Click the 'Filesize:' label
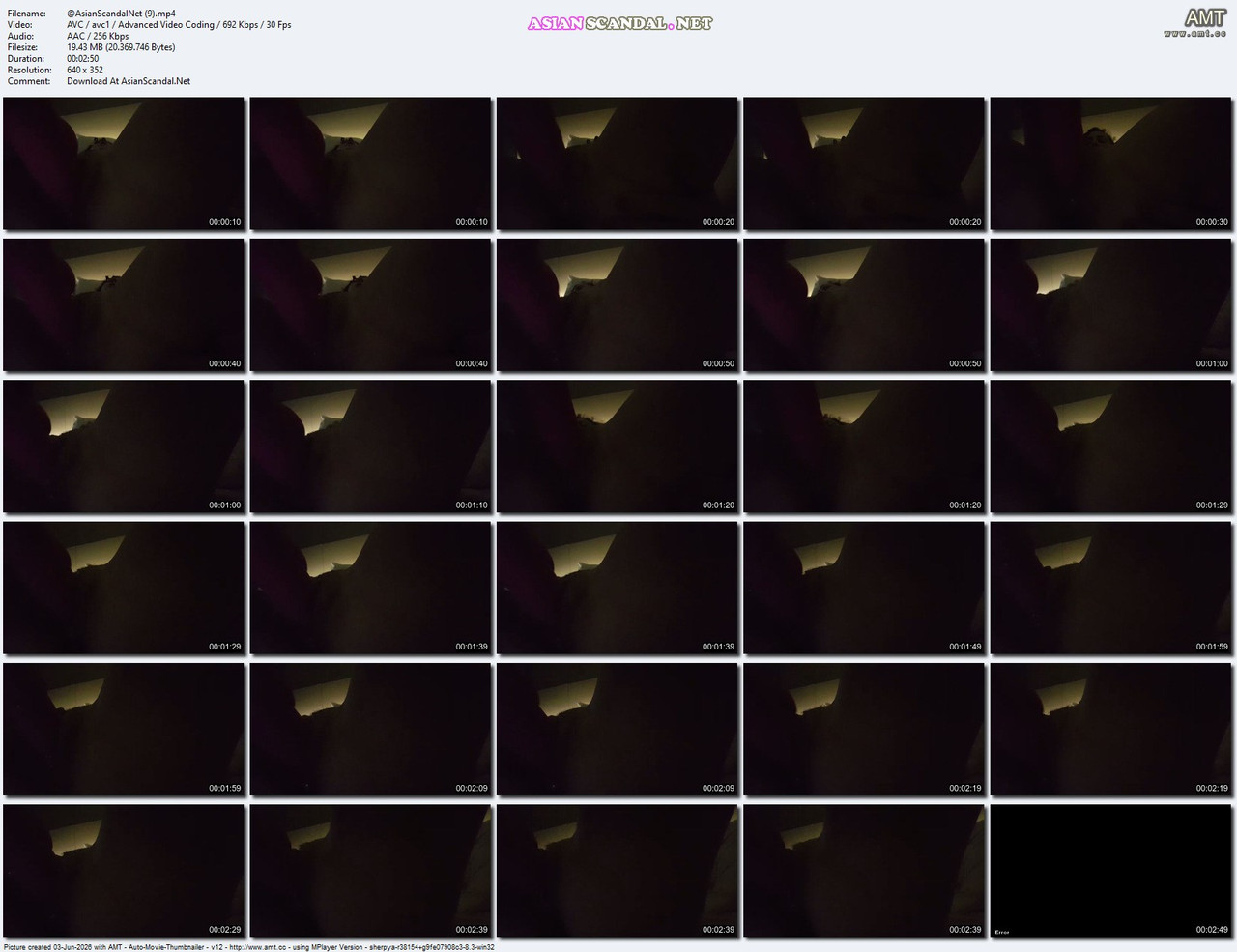 tap(22, 47)
